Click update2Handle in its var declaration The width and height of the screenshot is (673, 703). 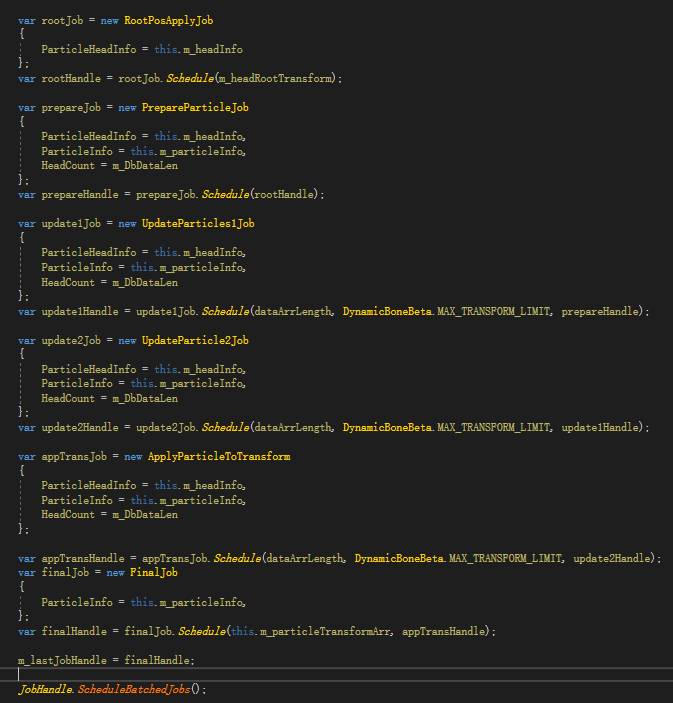pos(80,427)
